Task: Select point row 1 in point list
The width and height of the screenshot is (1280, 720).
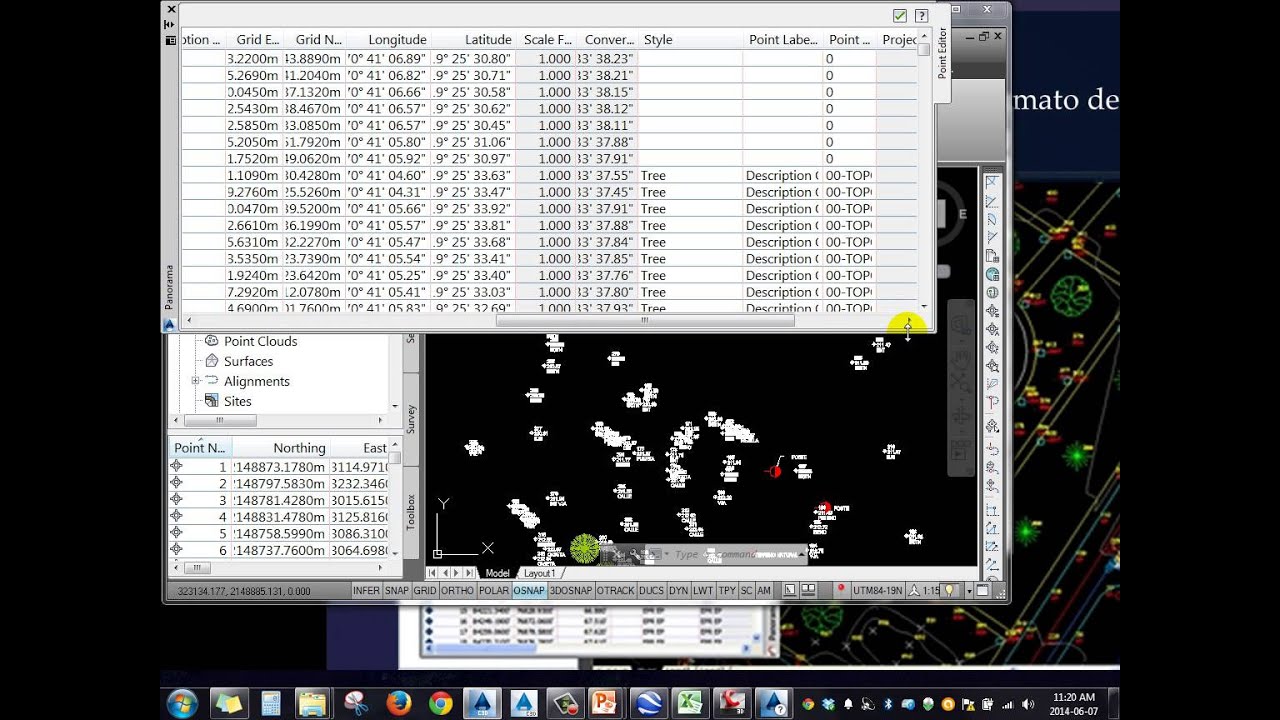Action: coord(279,467)
